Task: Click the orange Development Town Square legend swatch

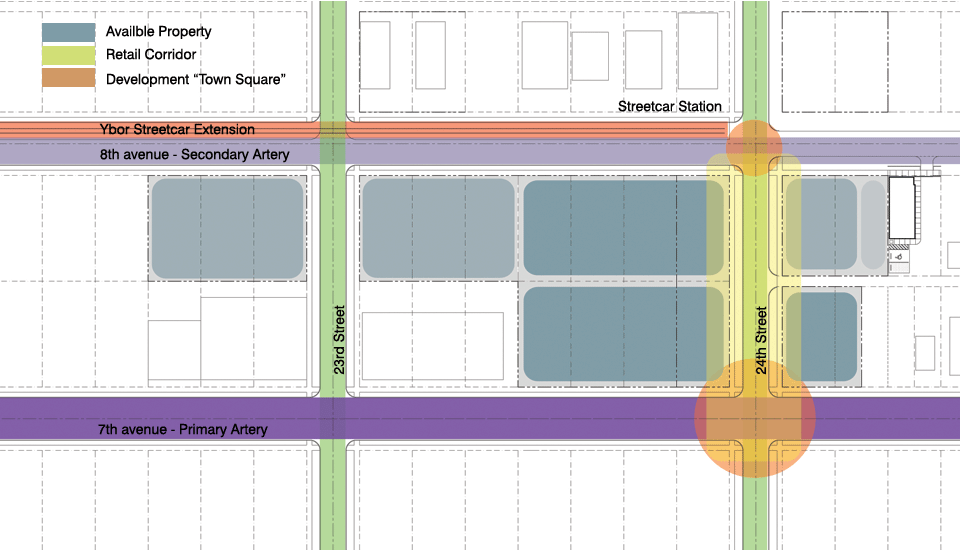Action: click(69, 78)
